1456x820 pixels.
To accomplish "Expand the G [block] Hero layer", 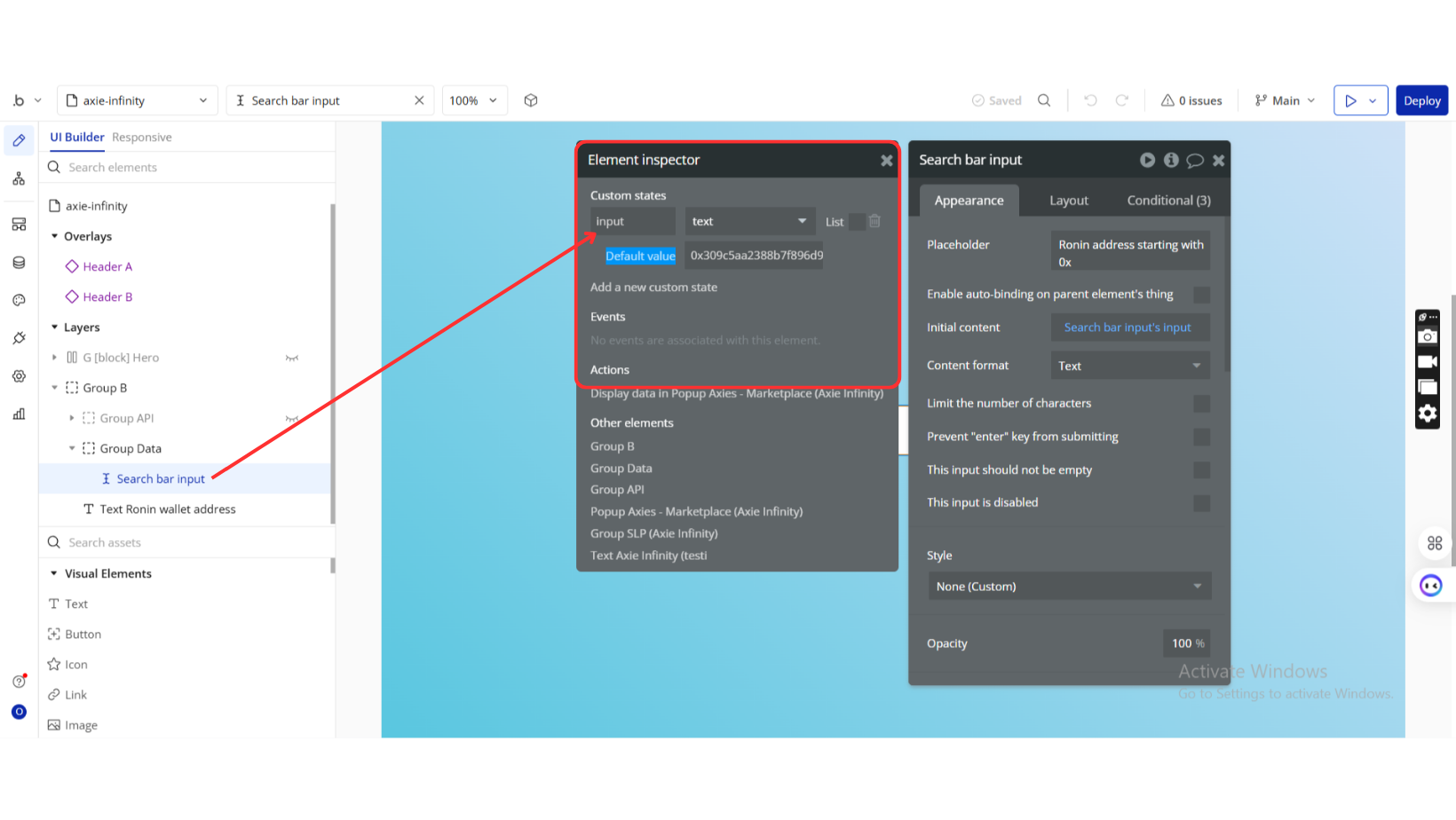I will 54,358.
